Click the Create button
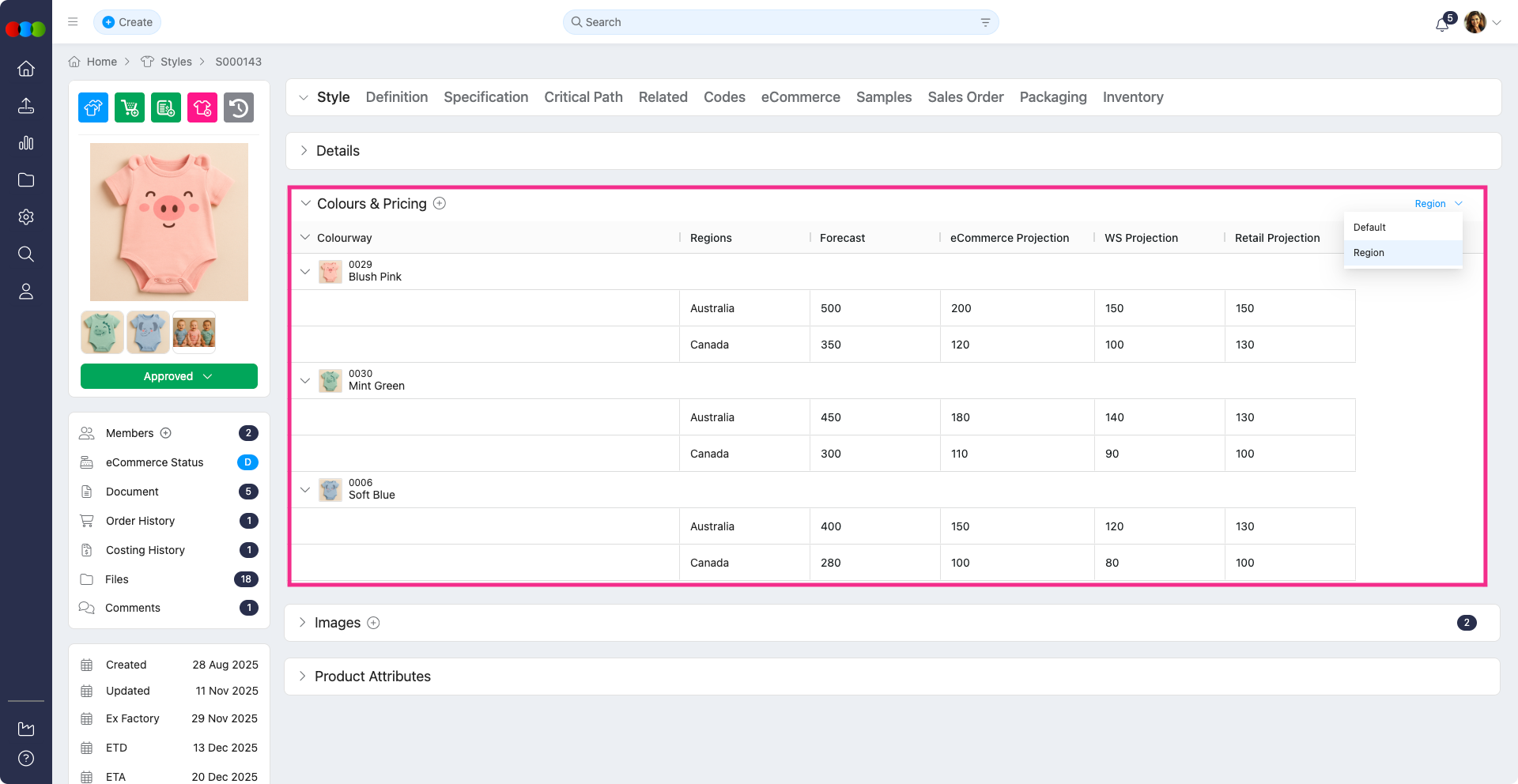Viewport: 1518px width, 784px height. coord(127,22)
